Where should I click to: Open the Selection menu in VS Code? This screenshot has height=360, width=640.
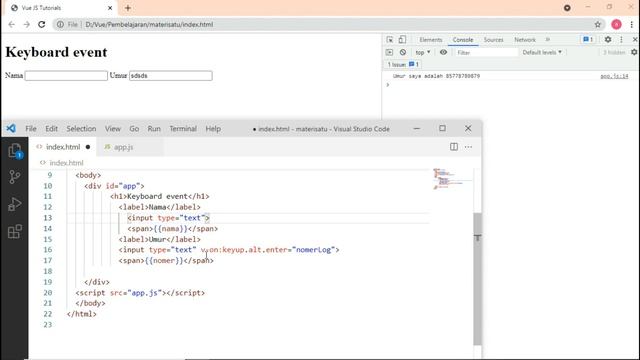point(81,129)
